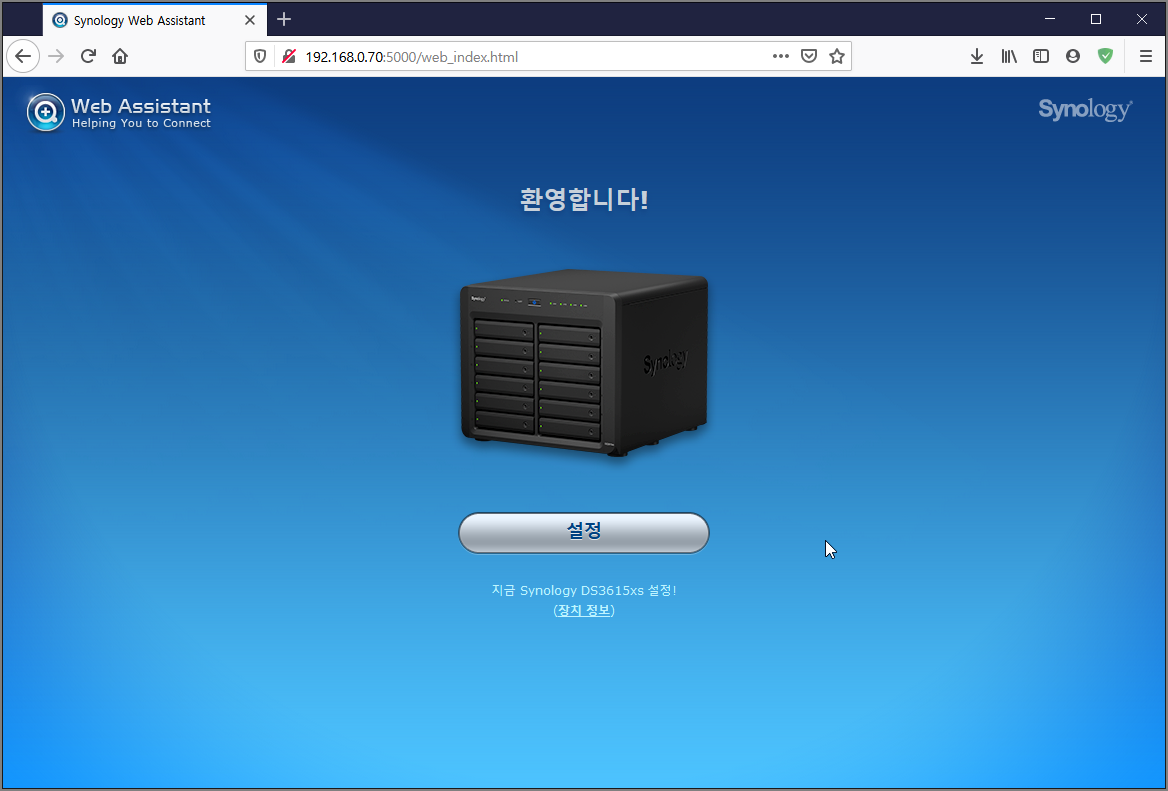
Task: Close the Synology Web Assistant tab
Action: tap(250, 20)
